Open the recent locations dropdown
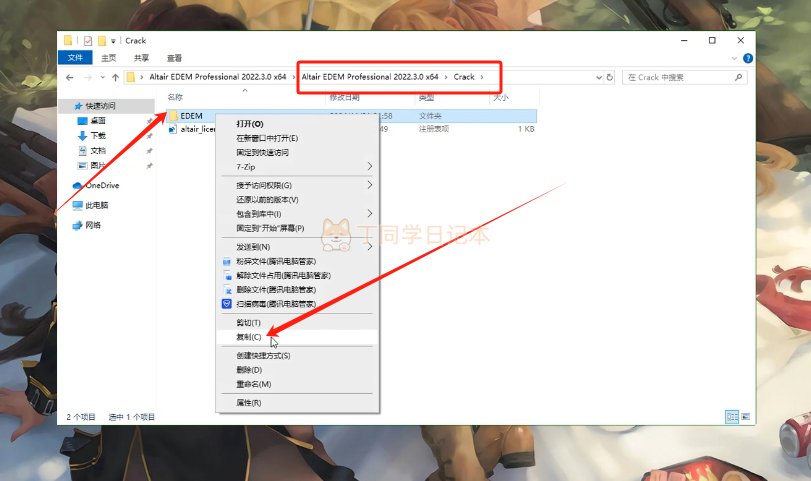 pos(102,78)
